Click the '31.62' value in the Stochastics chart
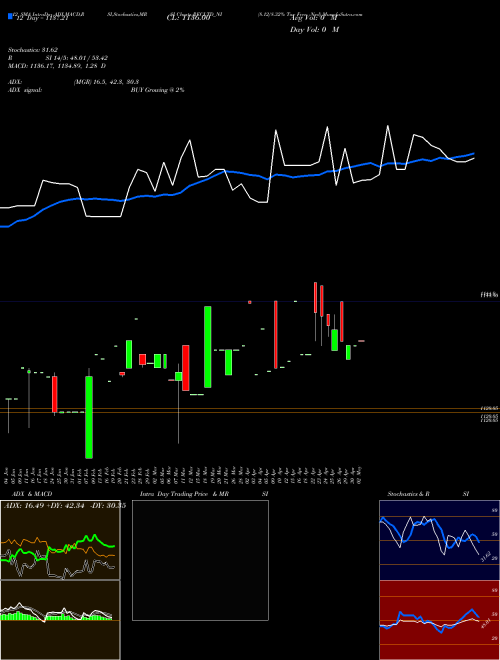The height and width of the screenshot is (660, 500). (x=484, y=556)
